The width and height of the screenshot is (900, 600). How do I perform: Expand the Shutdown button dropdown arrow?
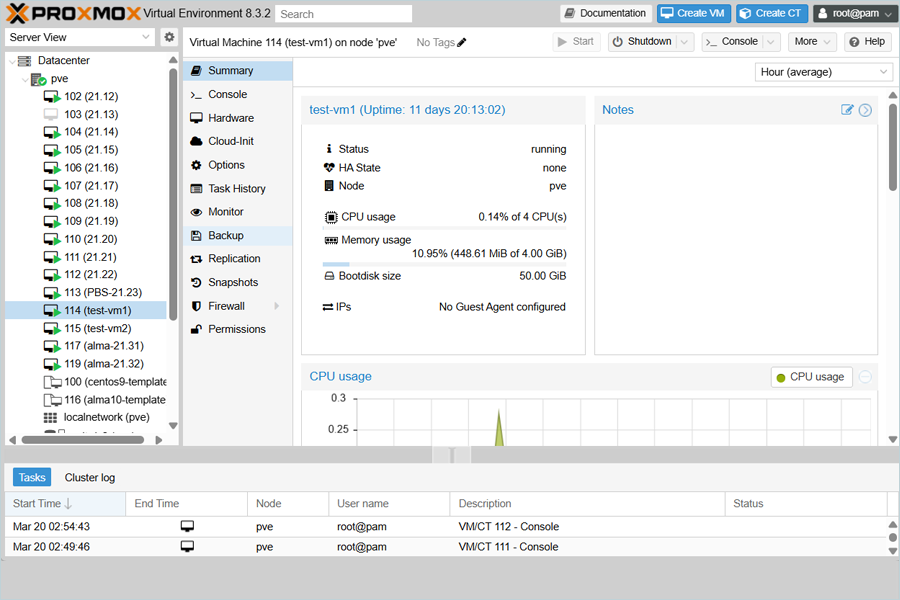[684, 42]
